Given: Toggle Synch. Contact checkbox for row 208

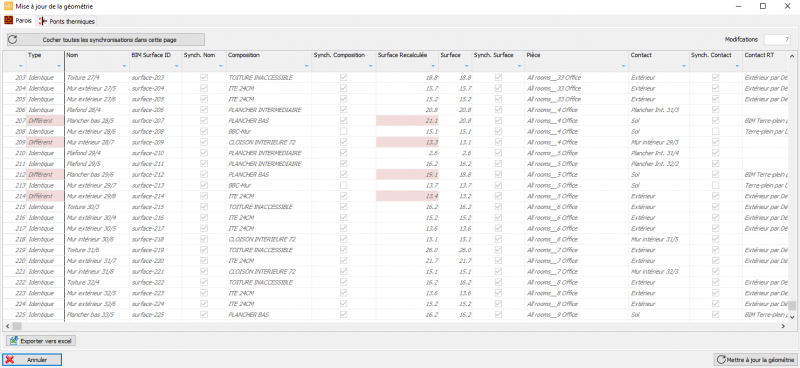Looking at the screenshot, I should pos(716,131).
